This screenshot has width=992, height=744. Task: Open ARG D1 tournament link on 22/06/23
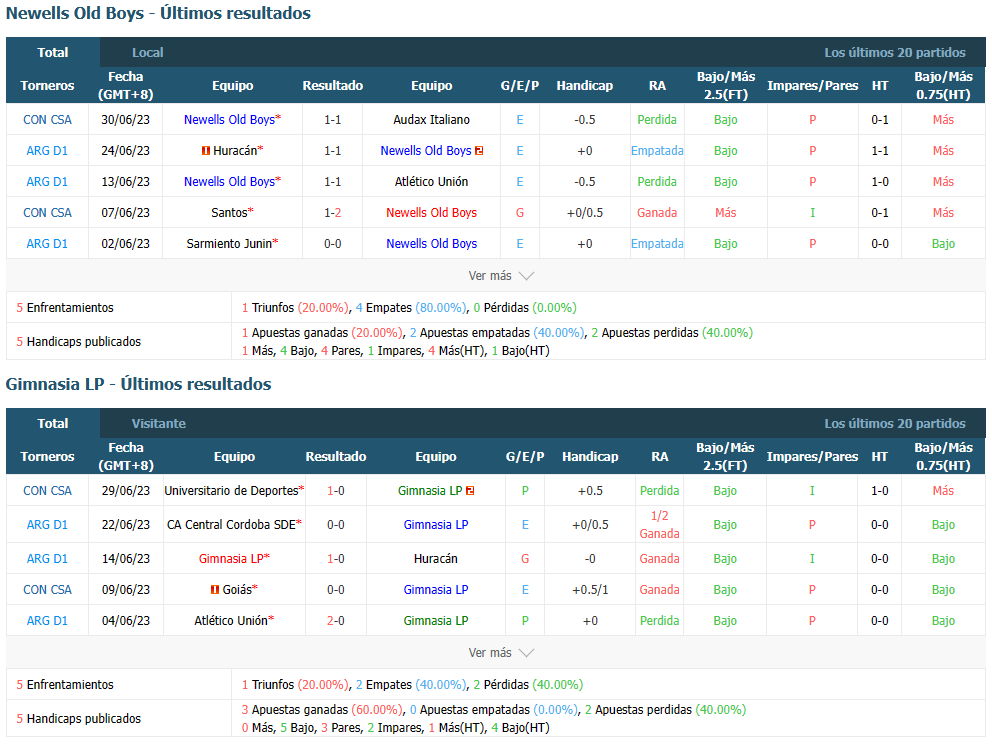pos(47,524)
